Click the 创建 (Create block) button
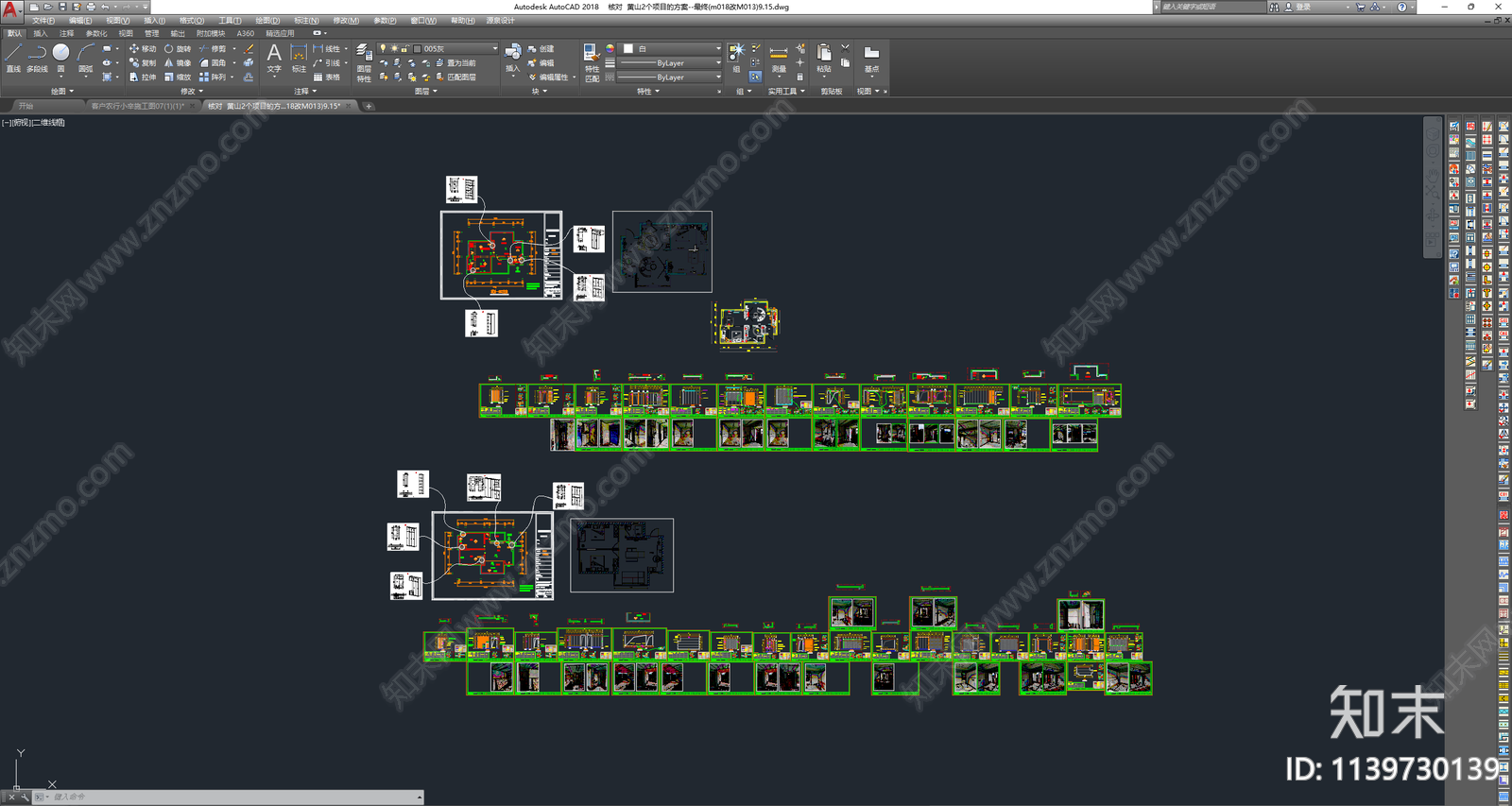The width and height of the screenshot is (1512, 806). [x=541, y=48]
